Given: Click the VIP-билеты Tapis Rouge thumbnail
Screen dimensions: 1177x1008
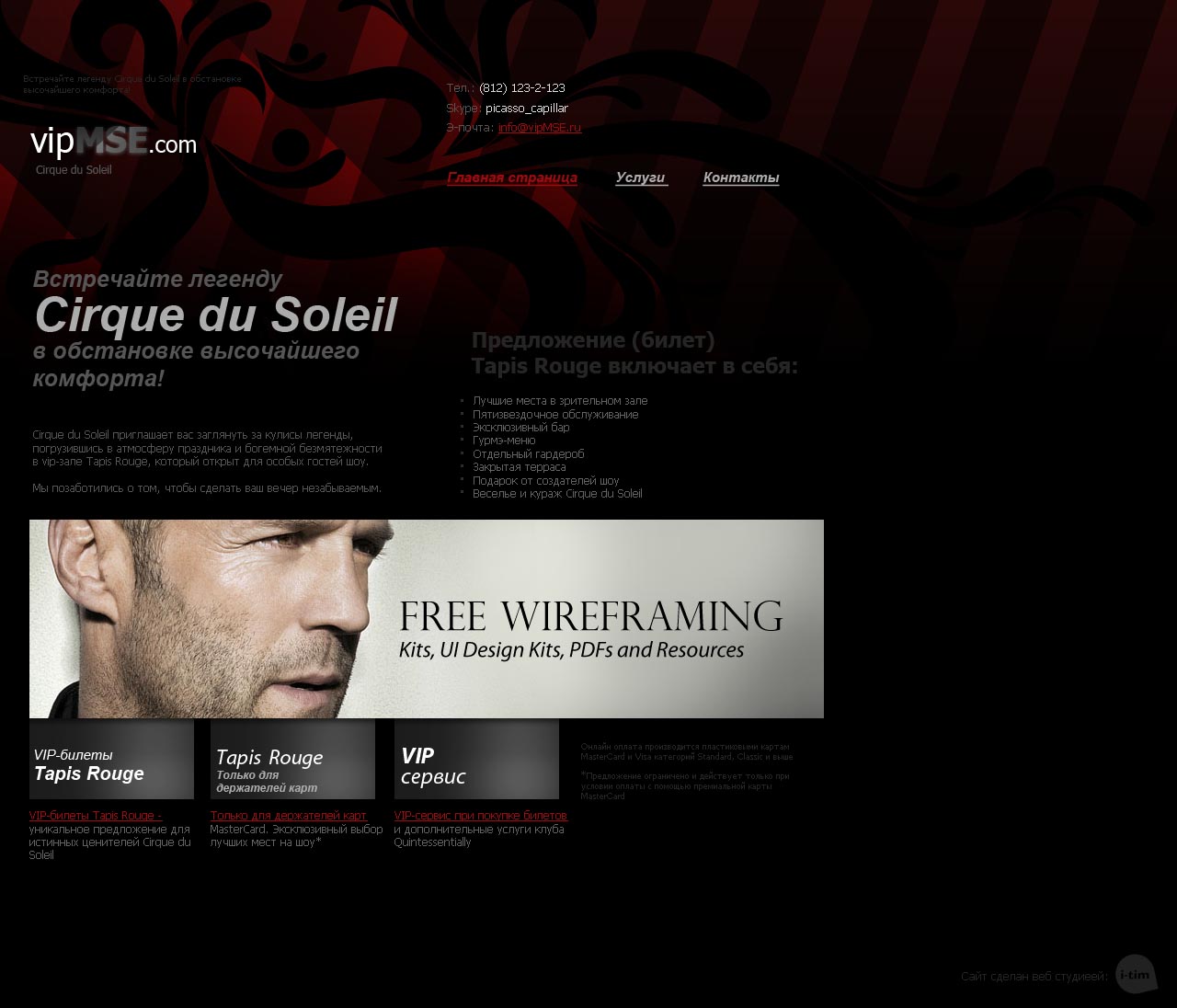Looking at the screenshot, I should (111, 759).
